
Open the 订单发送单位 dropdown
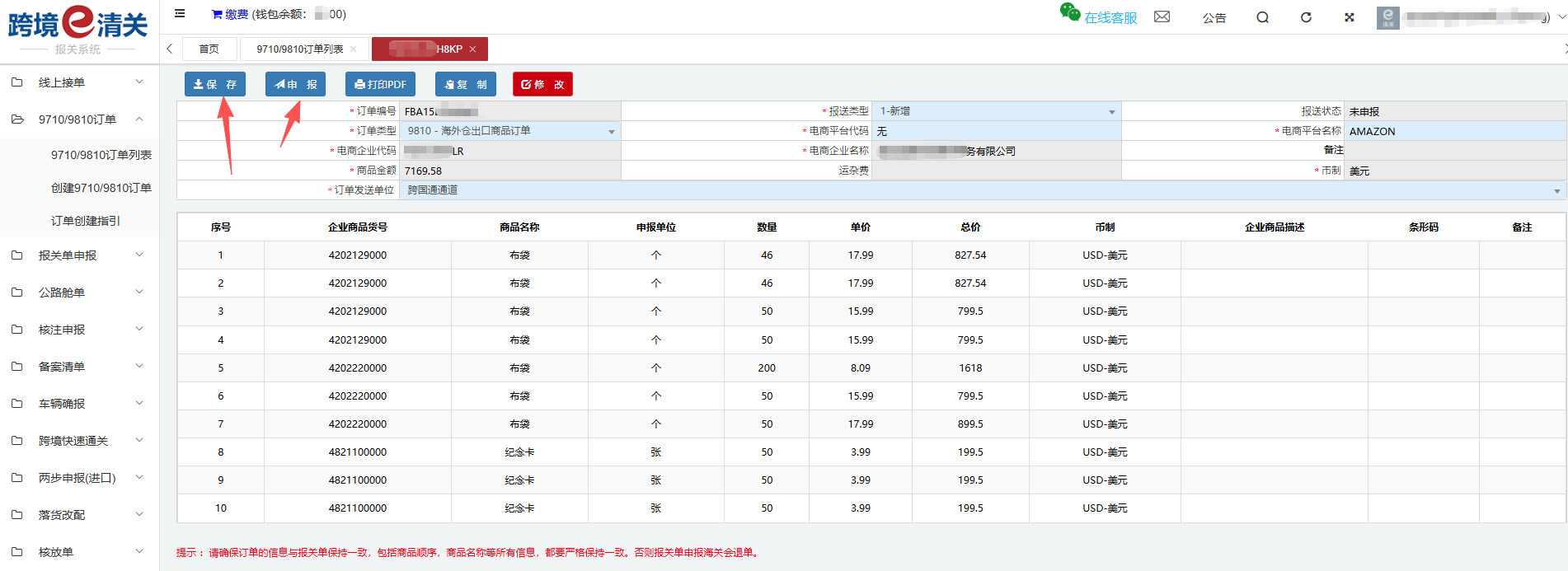[x=981, y=190]
